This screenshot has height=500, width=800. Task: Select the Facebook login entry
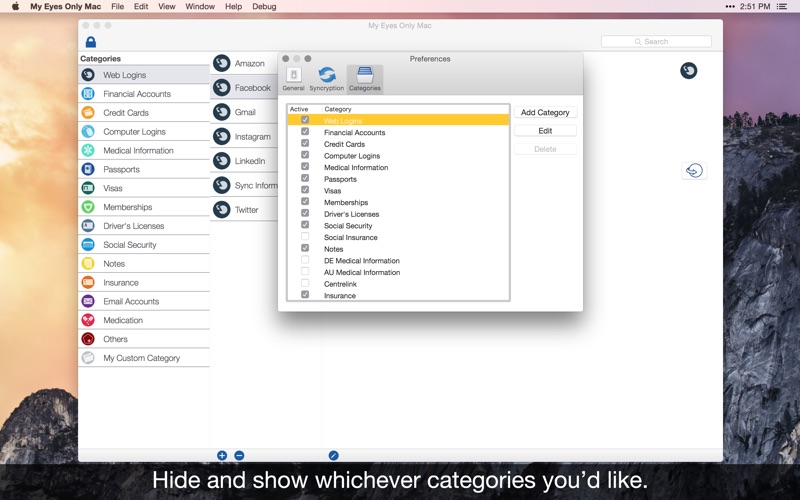pyautogui.click(x=244, y=88)
